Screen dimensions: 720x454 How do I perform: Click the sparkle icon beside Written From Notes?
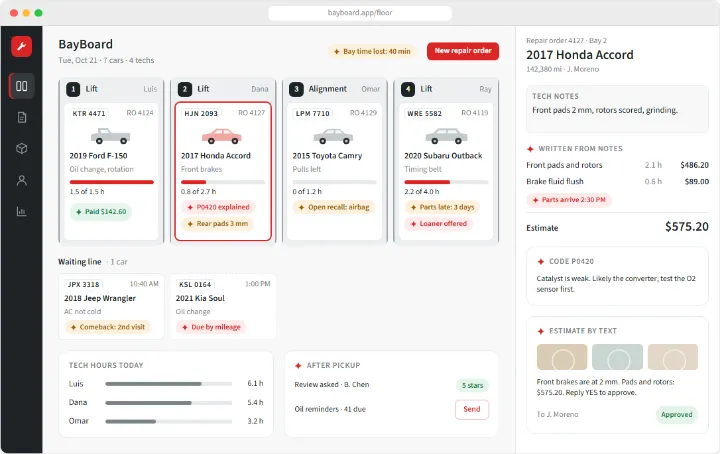point(530,149)
